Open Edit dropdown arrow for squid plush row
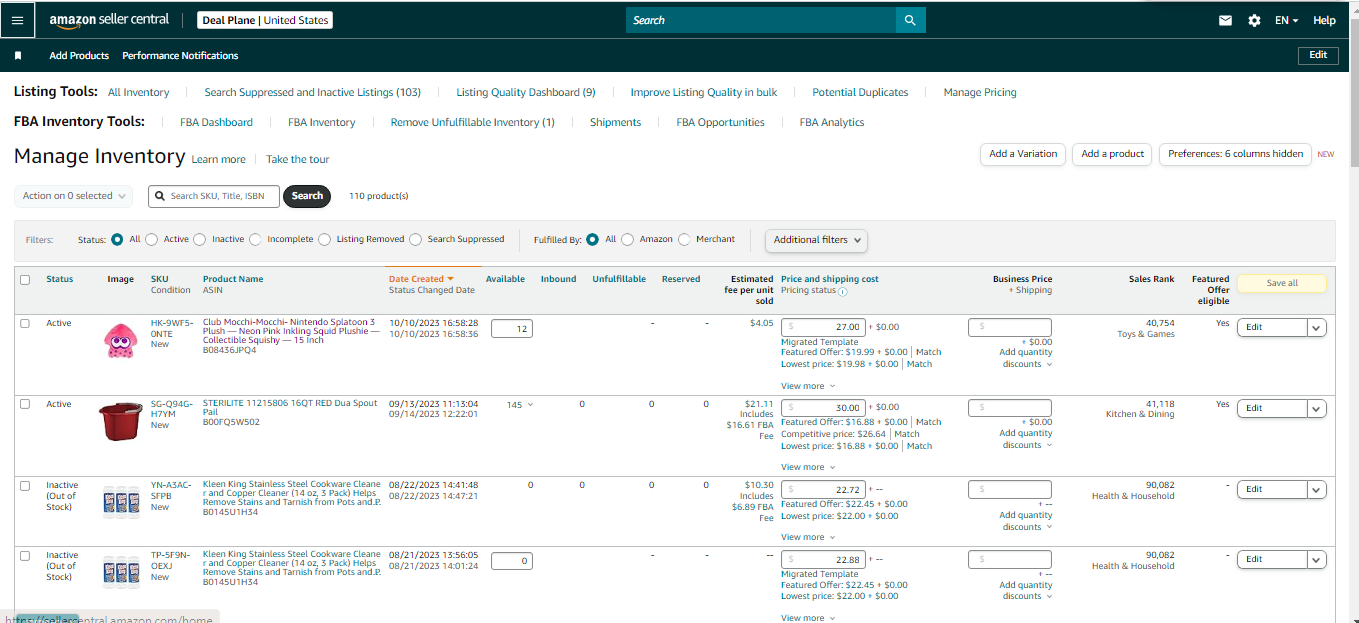 [1317, 327]
